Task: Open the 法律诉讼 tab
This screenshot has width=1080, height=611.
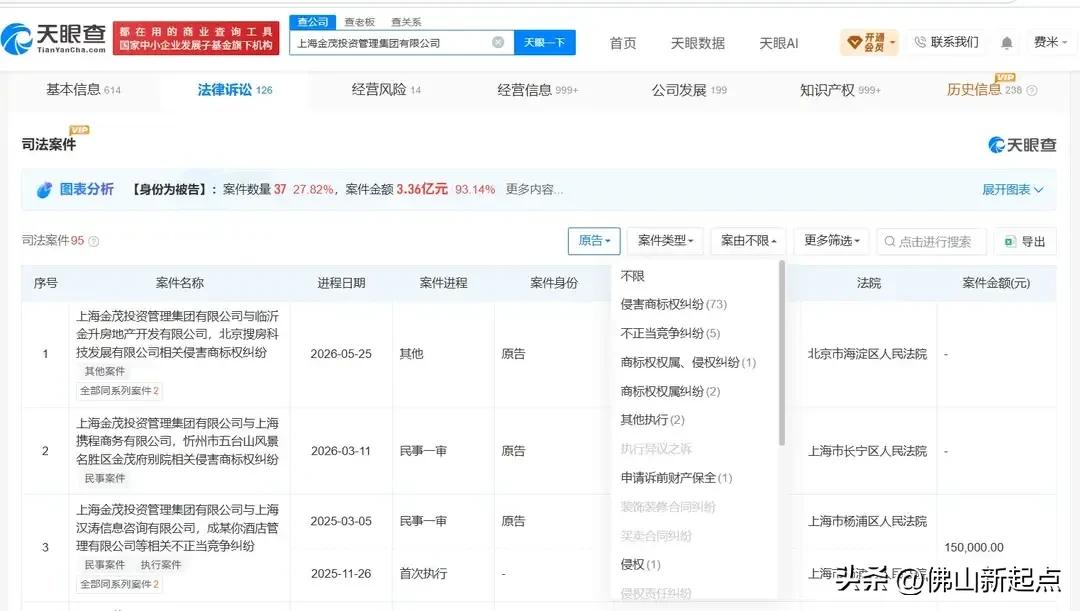Action: pyautogui.click(x=235, y=90)
